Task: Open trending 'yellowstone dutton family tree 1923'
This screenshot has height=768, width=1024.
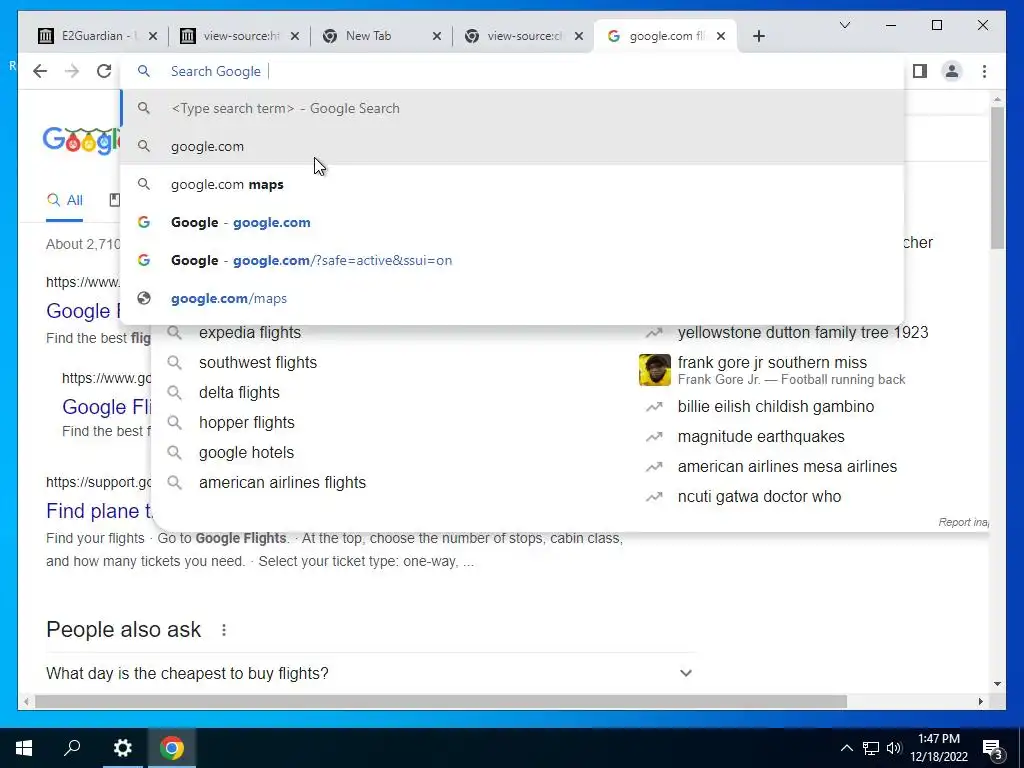Action: point(803,332)
